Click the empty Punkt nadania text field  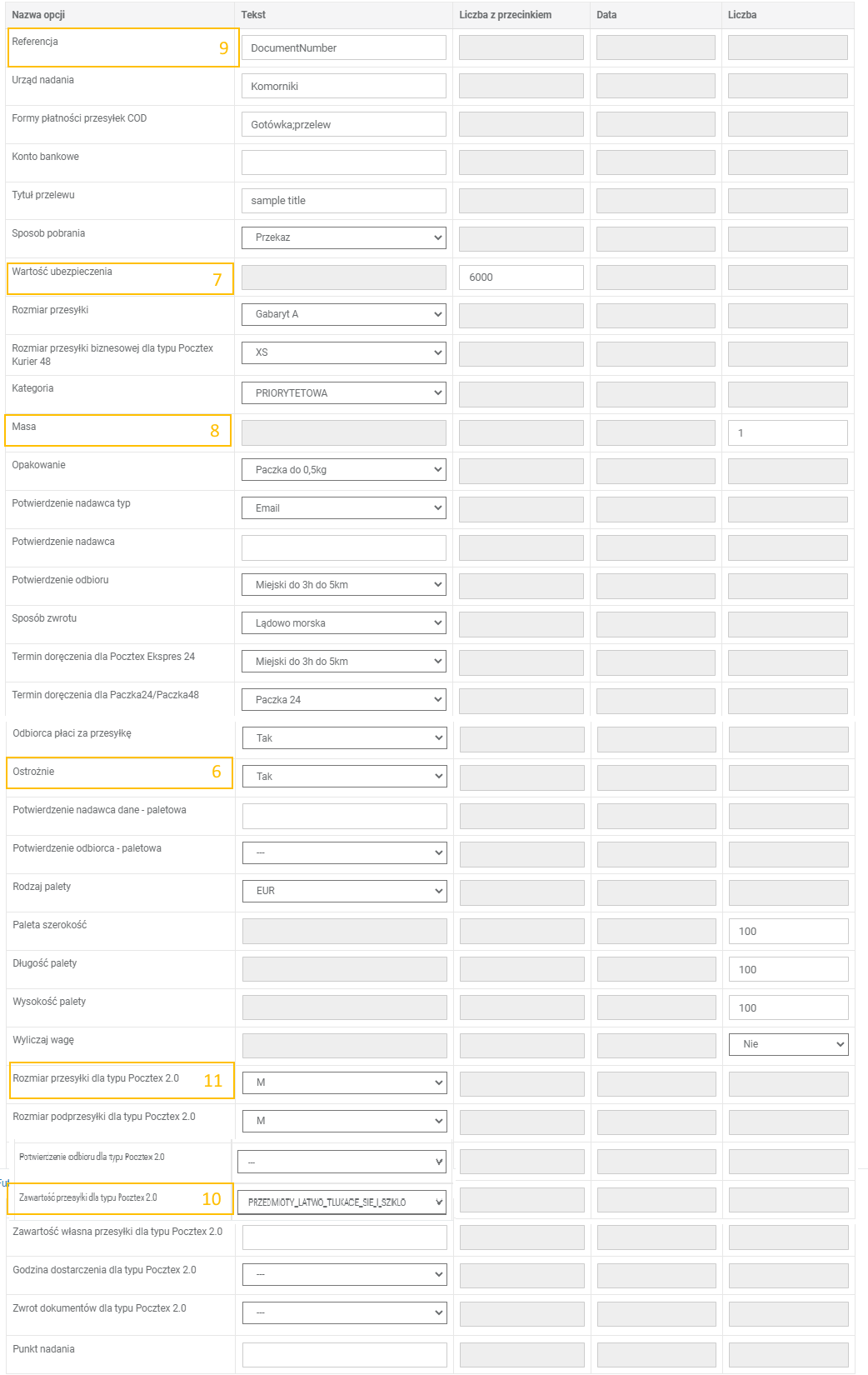click(344, 1354)
